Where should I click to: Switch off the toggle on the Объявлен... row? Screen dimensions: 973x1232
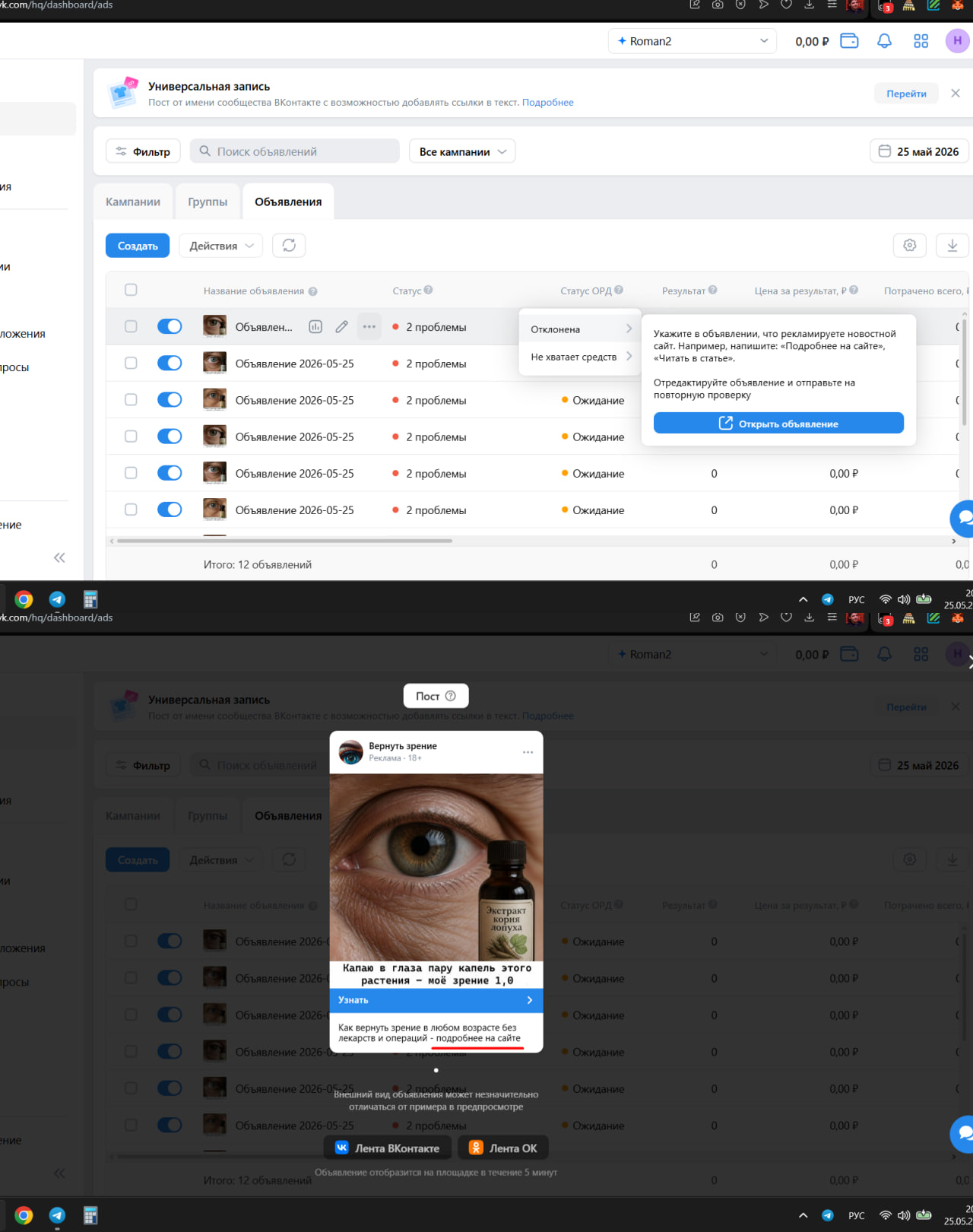170,326
